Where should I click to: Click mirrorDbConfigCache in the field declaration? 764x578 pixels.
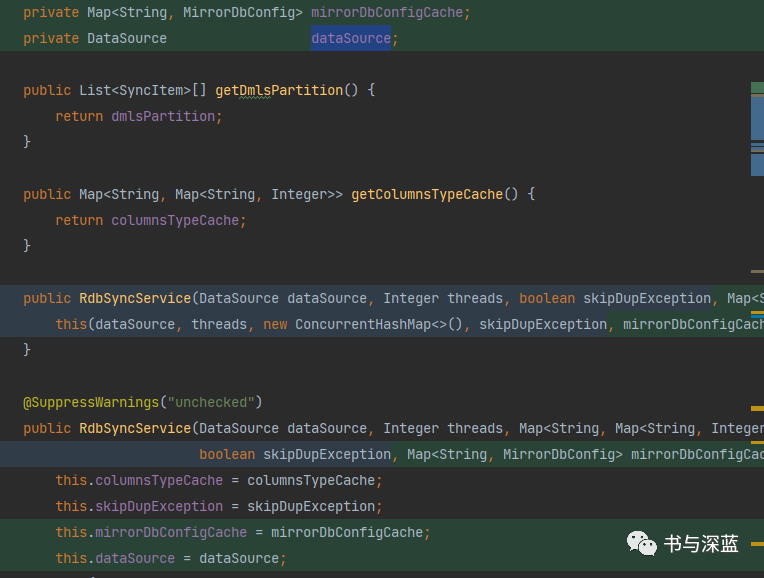click(x=387, y=12)
